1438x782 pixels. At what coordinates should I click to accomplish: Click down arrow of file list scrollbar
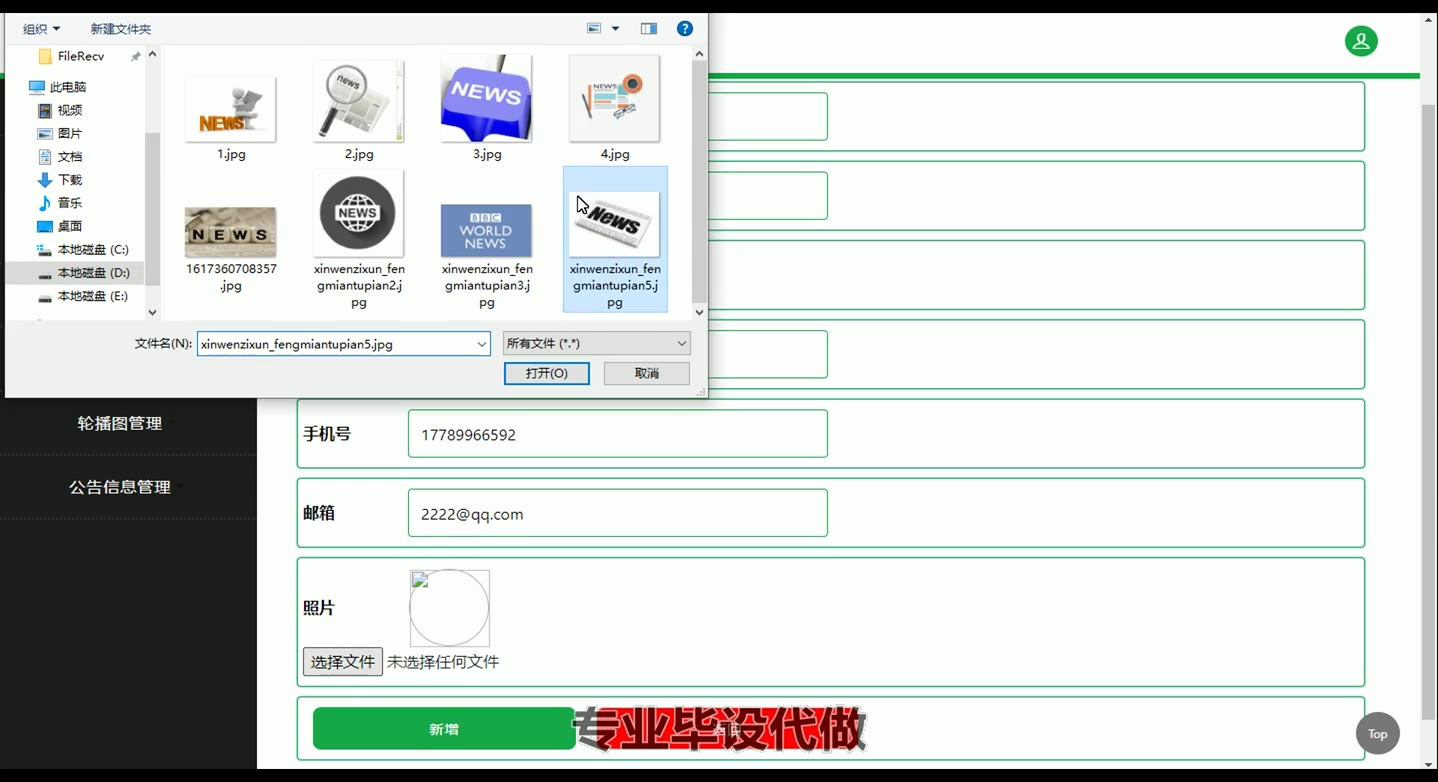699,312
